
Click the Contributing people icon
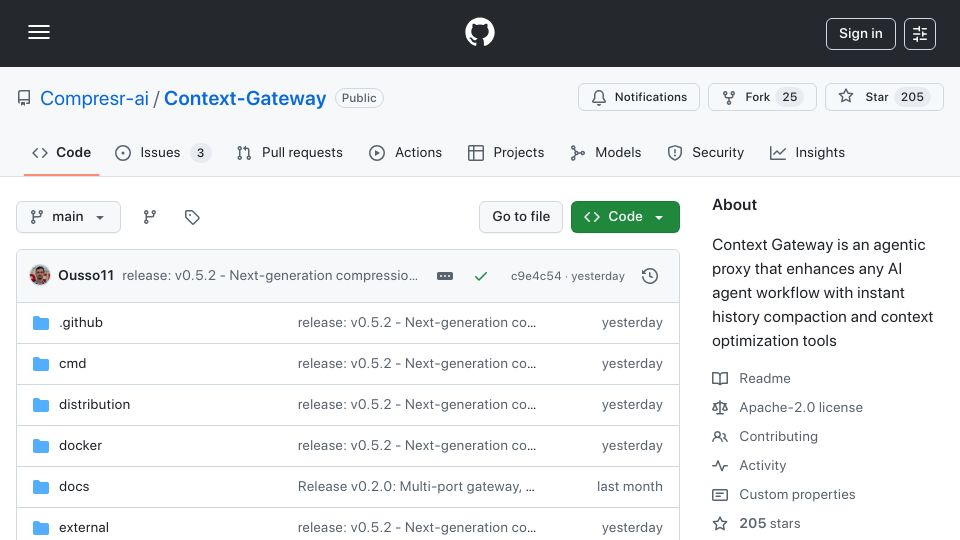720,437
